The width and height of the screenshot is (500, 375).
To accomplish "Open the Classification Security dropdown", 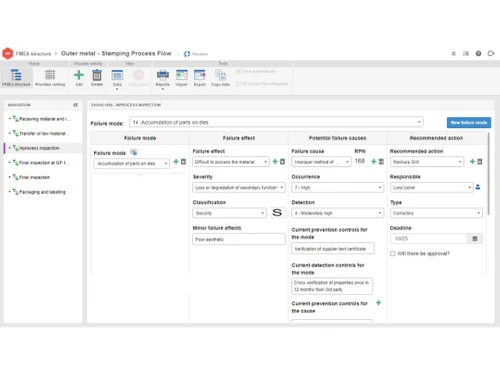I will point(229,213).
